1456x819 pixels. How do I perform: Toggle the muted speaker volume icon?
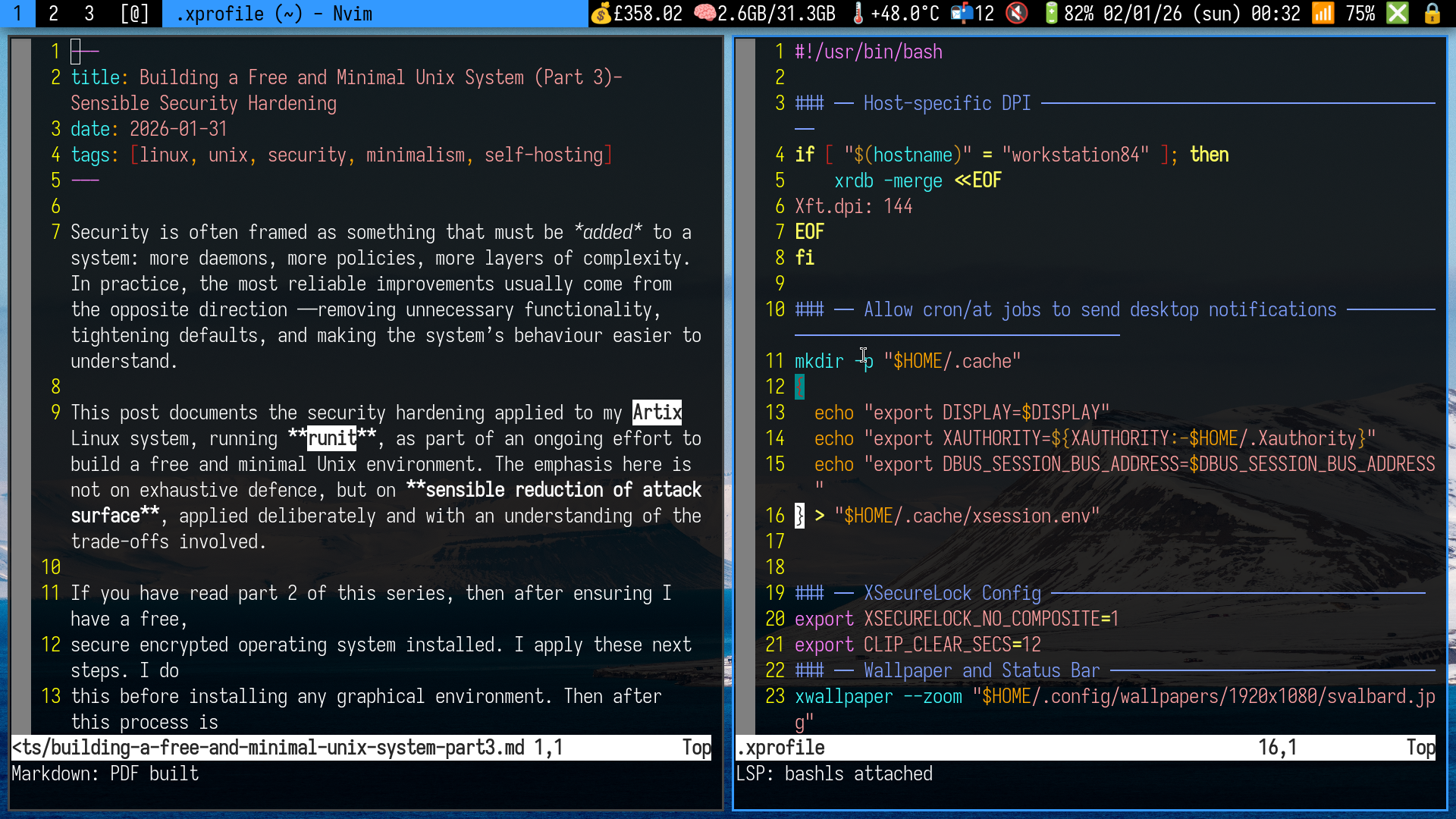1017,13
